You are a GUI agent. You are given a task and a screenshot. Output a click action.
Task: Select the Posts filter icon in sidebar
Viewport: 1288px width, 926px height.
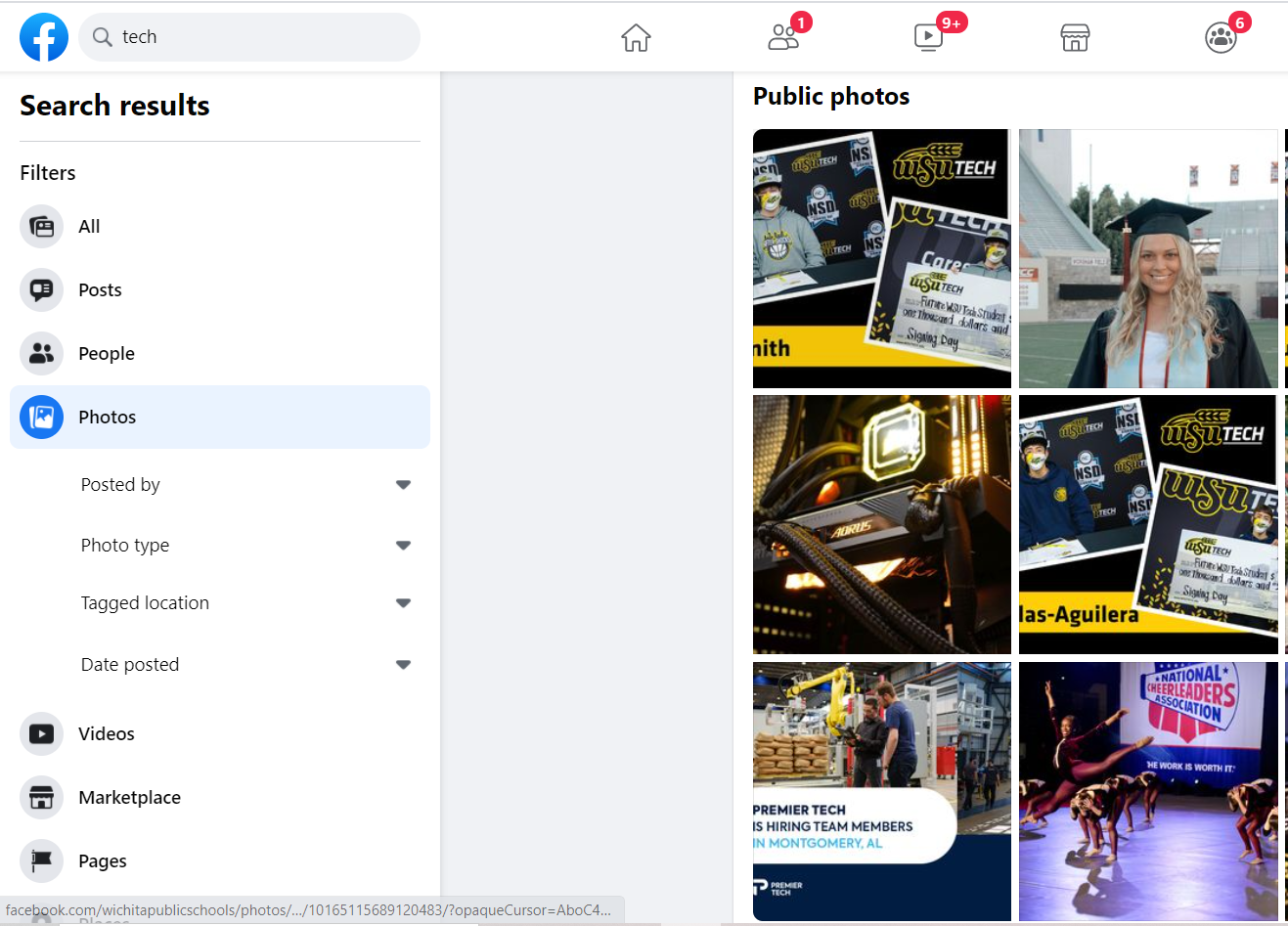[41, 289]
